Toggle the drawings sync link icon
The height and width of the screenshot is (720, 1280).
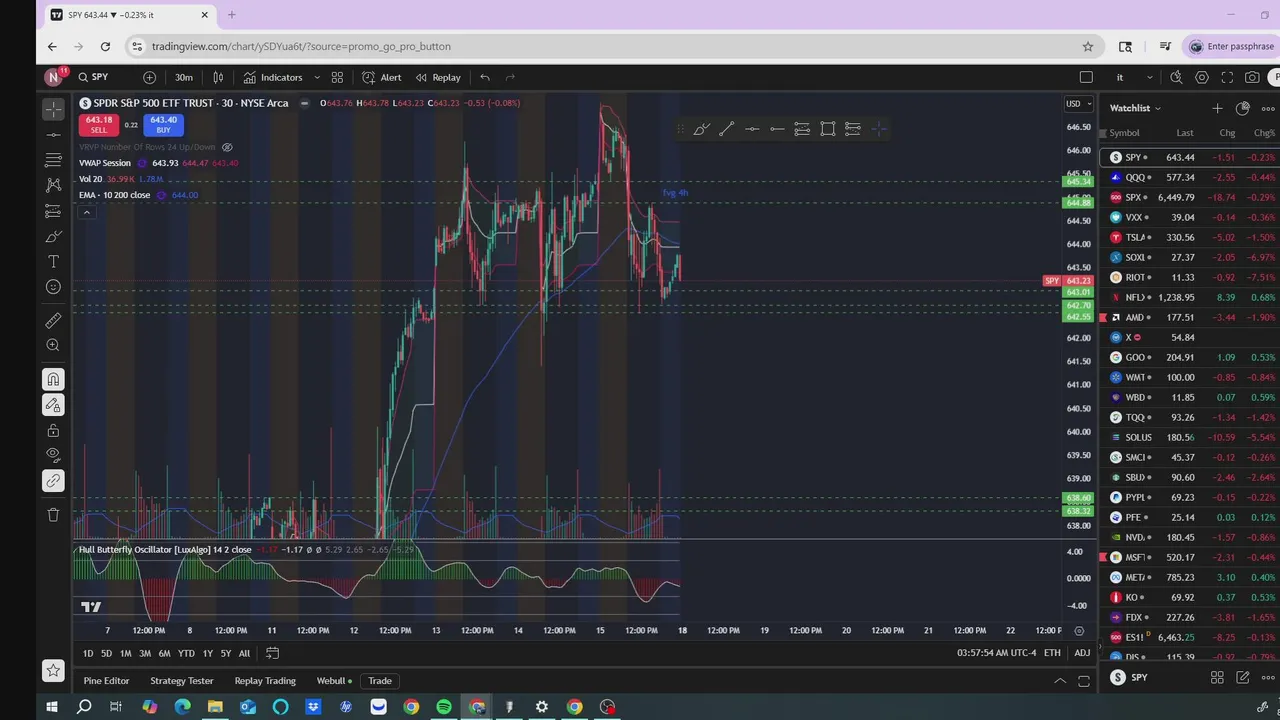[x=53, y=481]
